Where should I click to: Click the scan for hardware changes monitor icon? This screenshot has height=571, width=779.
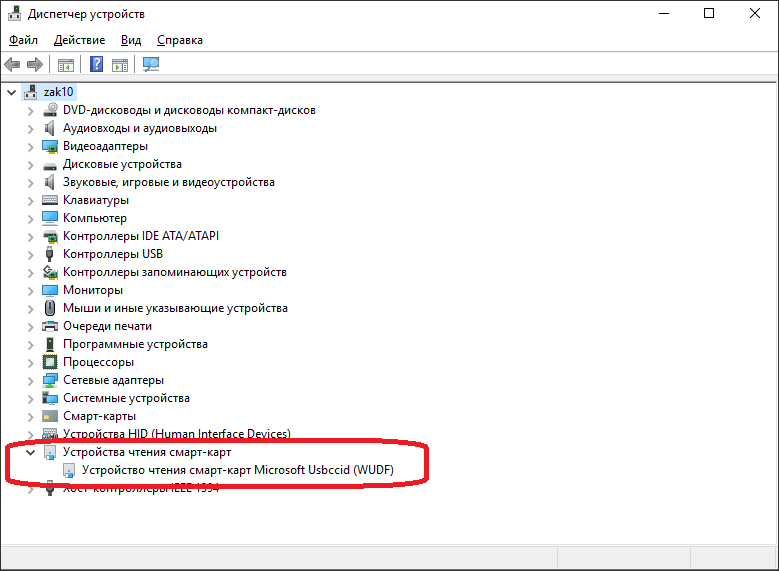pyautogui.click(x=151, y=65)
